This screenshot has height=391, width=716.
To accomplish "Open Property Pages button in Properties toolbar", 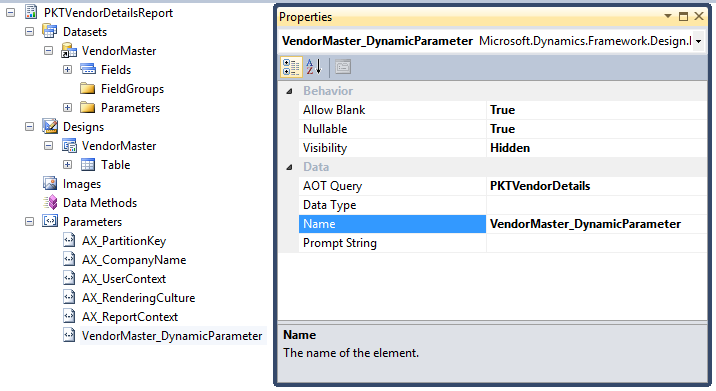I will click(x=342, y=67).
